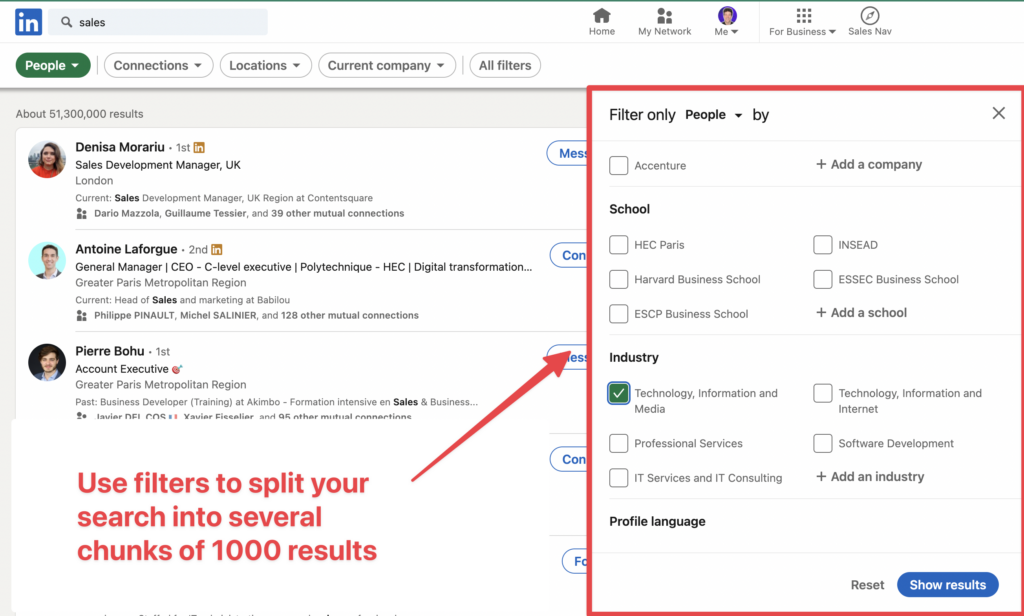Open the Me profile avatar menu
1024x616 pixels.
tap(727, 16)
